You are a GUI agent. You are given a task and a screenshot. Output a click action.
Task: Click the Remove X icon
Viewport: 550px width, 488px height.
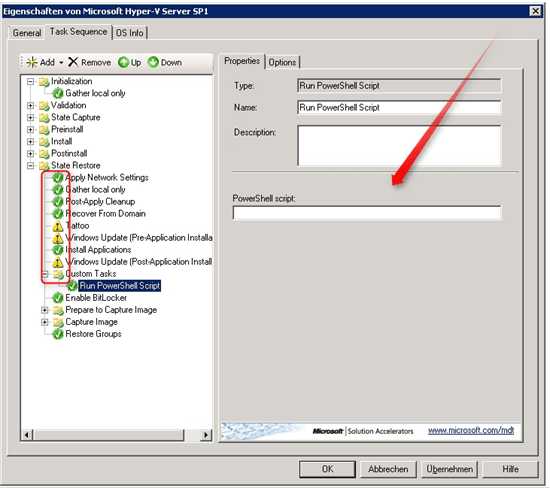point(73,62)
